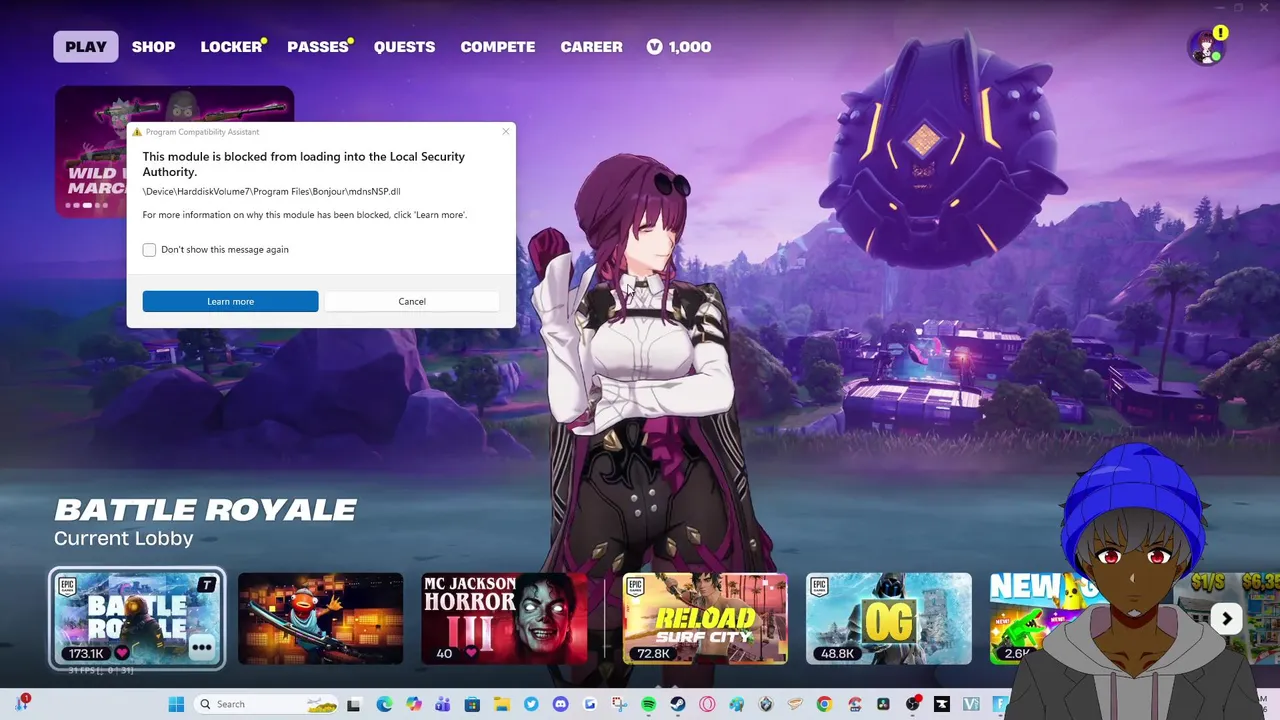
Task: Open the SHOP tab
Action: point(153,47)
